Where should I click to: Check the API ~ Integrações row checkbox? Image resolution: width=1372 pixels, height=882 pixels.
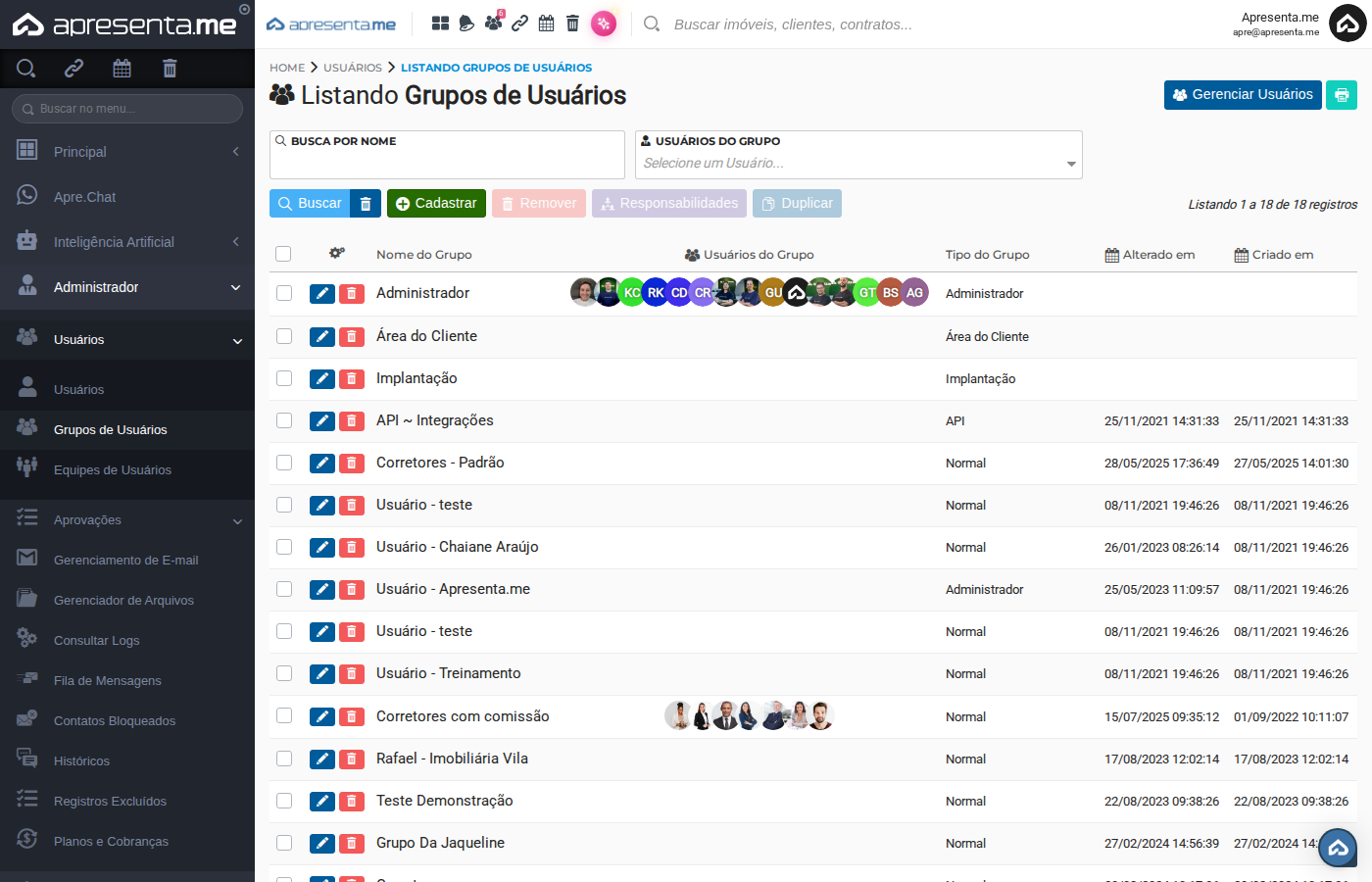pos(284,420)
